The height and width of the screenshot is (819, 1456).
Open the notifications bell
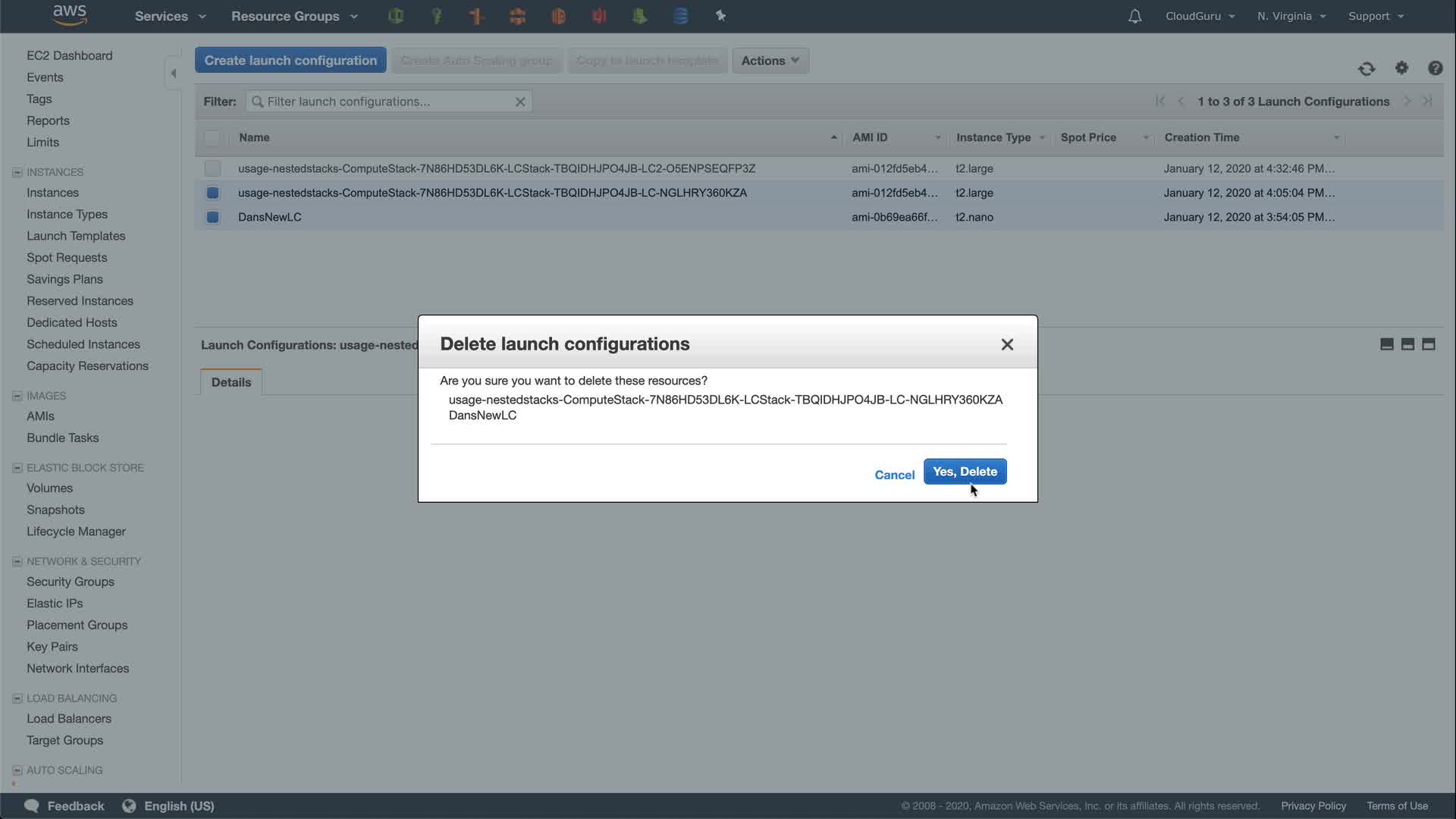tap(1134, 16)
